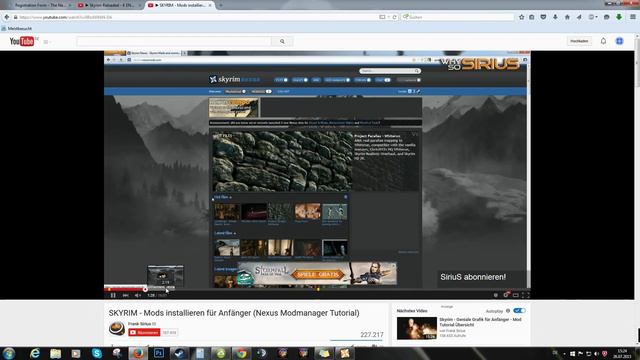This screenshot has height=360, width=640.
Task: Open the Autoplay info icon
Action: pyautogui.click(x=508, y=311)
